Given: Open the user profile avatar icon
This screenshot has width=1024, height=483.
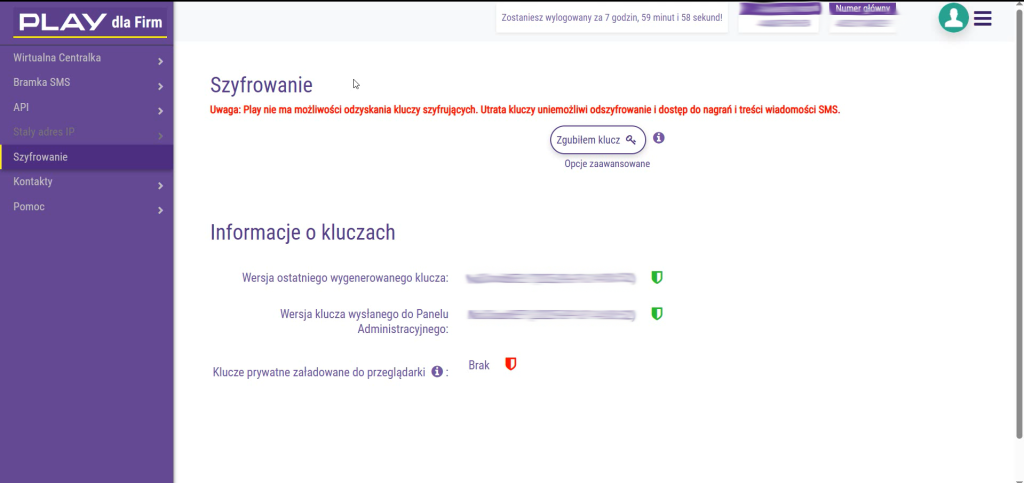Looking at the screenshot, I should coord(953,18).
